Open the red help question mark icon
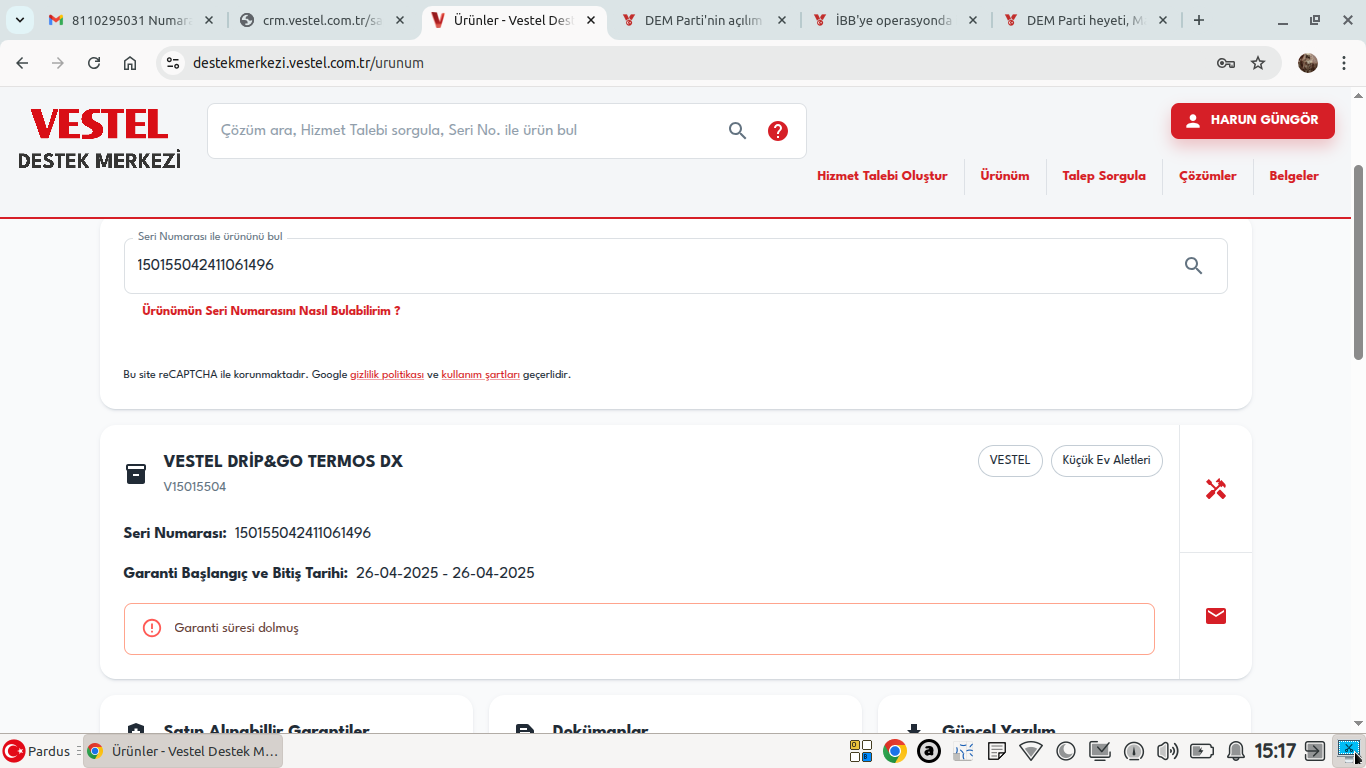This screenshot has width=1366, height=768. [778, 131]
